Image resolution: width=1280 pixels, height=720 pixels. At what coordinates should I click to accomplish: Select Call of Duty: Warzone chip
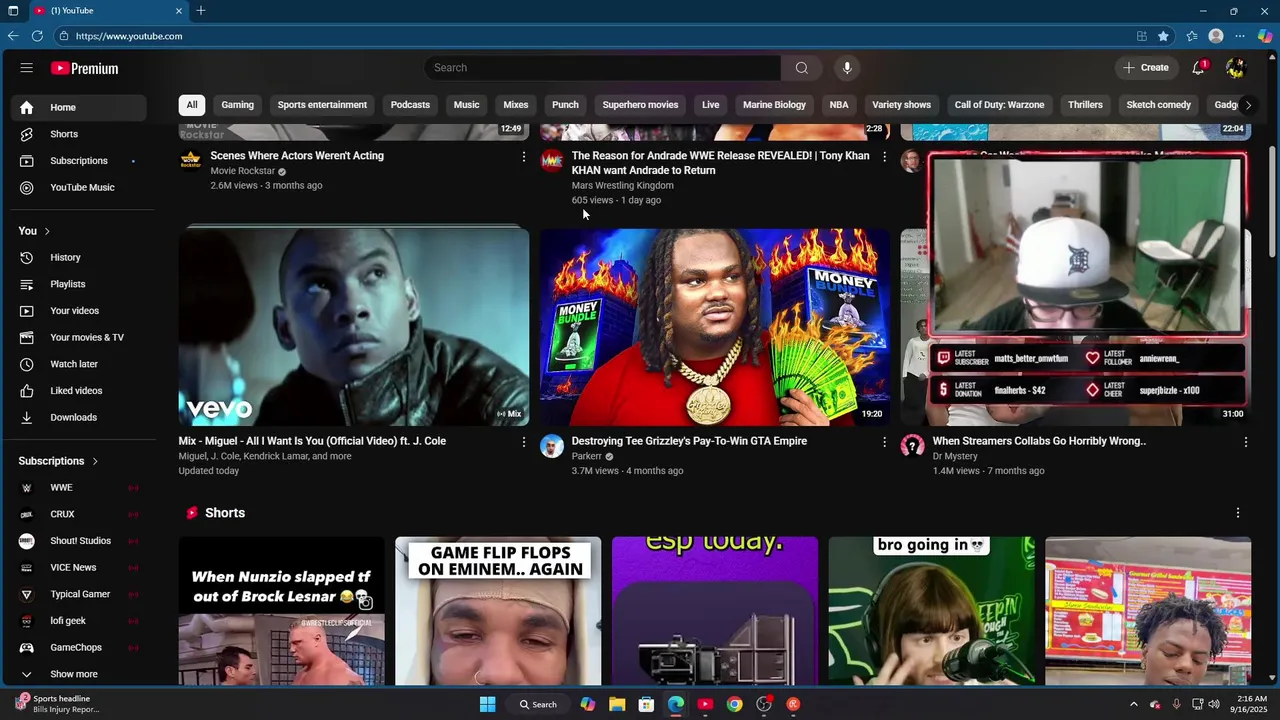point(999,105)
